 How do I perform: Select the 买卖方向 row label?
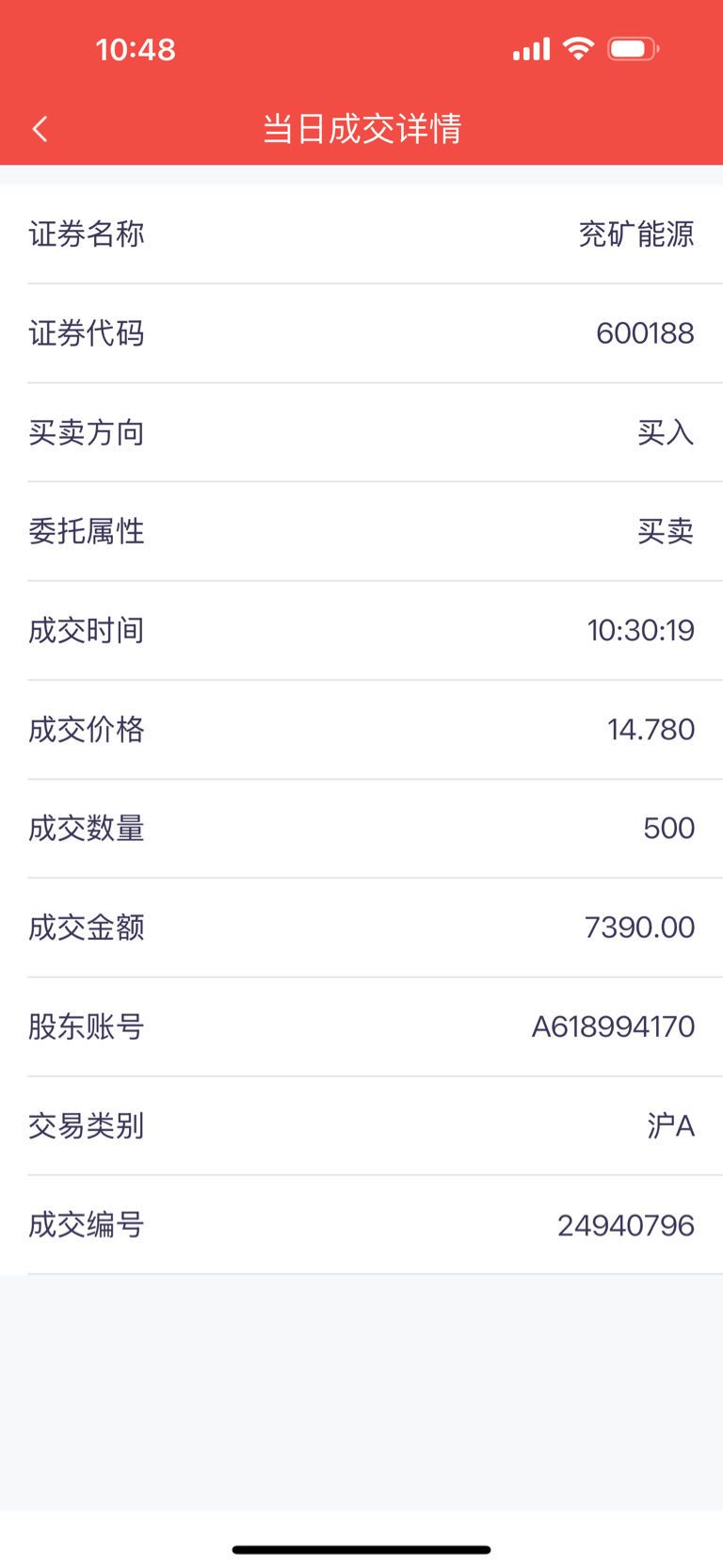tap(87, 432)
